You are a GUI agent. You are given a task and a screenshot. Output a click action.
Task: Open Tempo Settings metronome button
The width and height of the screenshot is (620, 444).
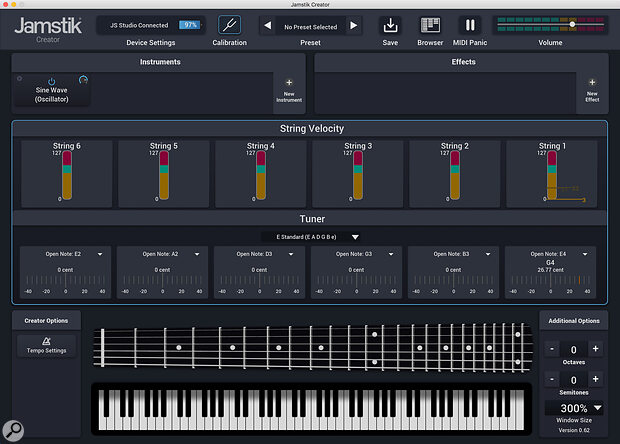pos(46,345)
